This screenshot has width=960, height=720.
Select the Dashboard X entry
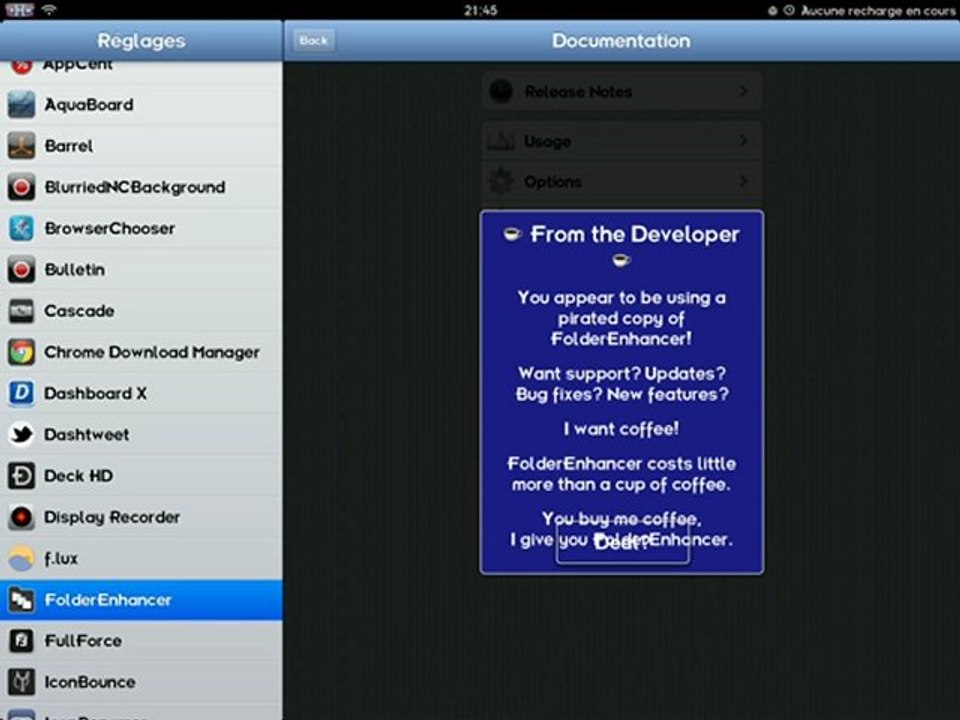[x=141, y=393]
